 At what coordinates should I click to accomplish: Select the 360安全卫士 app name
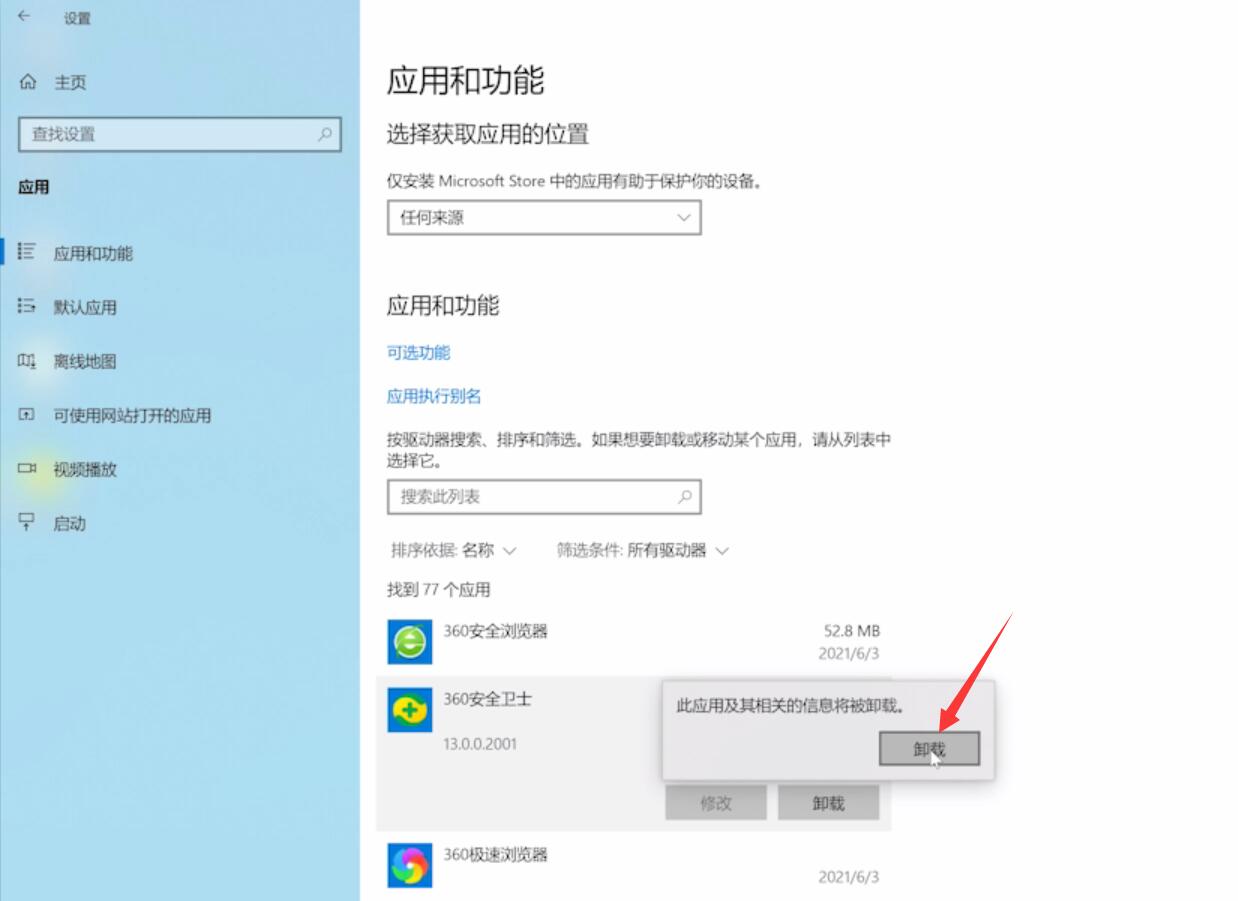(487, 699)
